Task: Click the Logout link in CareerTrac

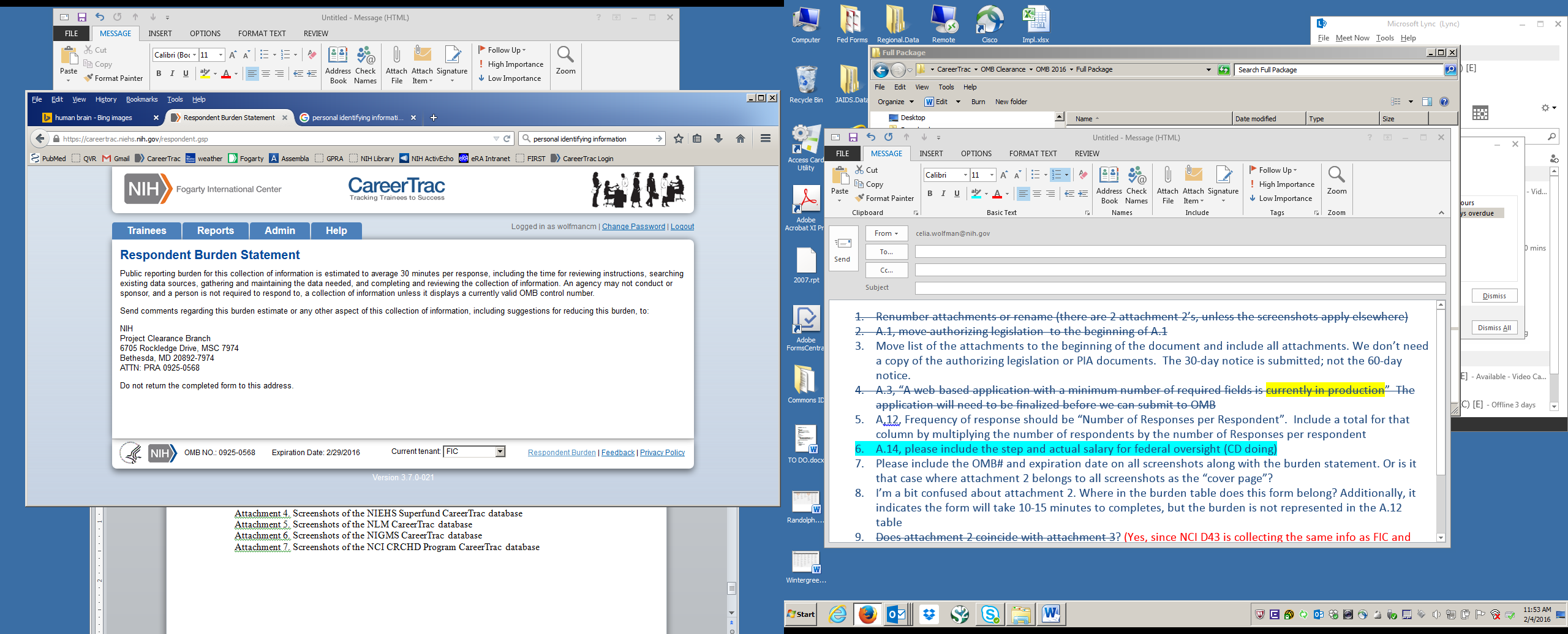Action: (x=682, y=227)
